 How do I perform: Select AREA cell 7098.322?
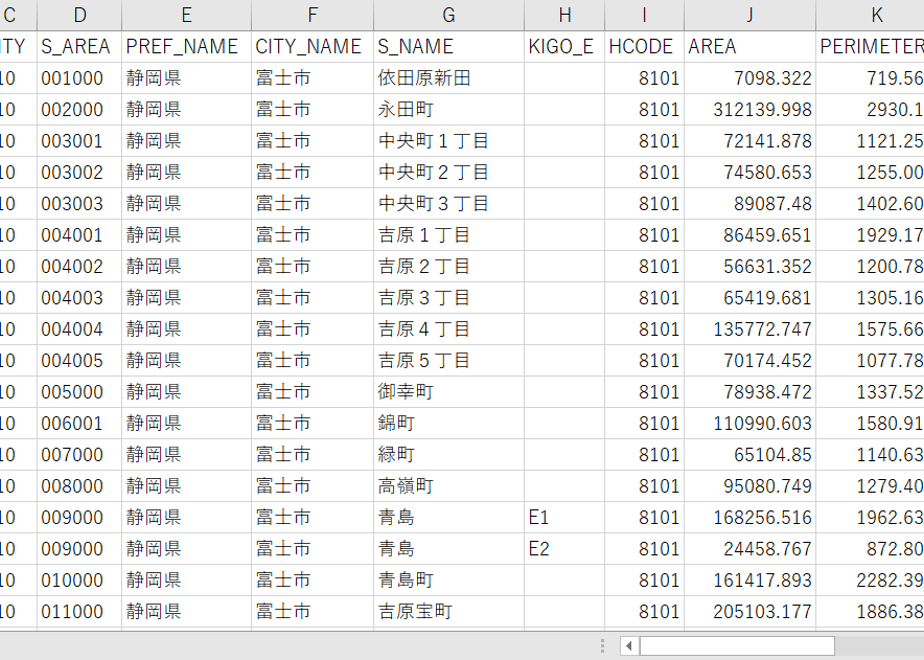coord(750,78)
